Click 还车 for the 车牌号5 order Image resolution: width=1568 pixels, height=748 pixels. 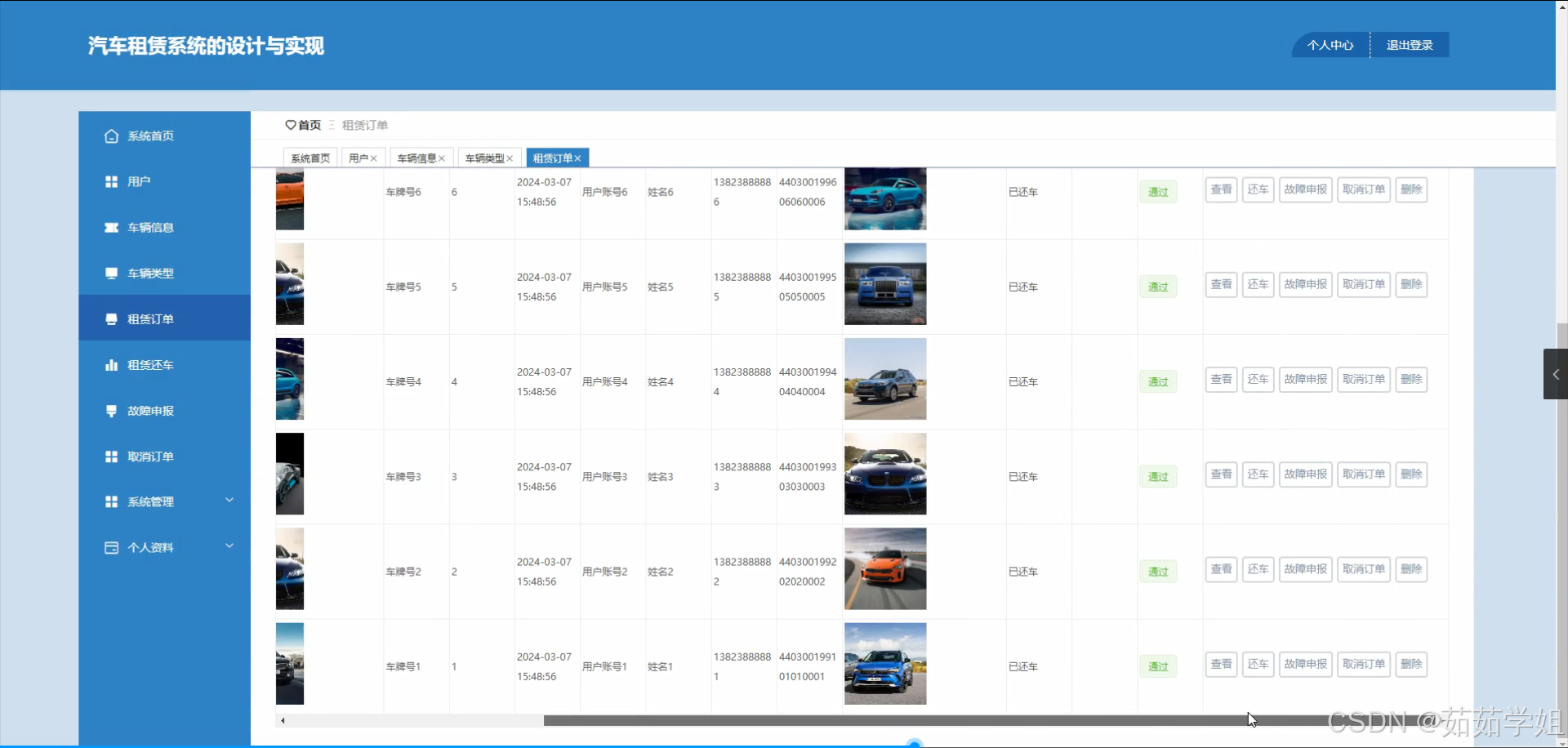tap(1258, 284)
